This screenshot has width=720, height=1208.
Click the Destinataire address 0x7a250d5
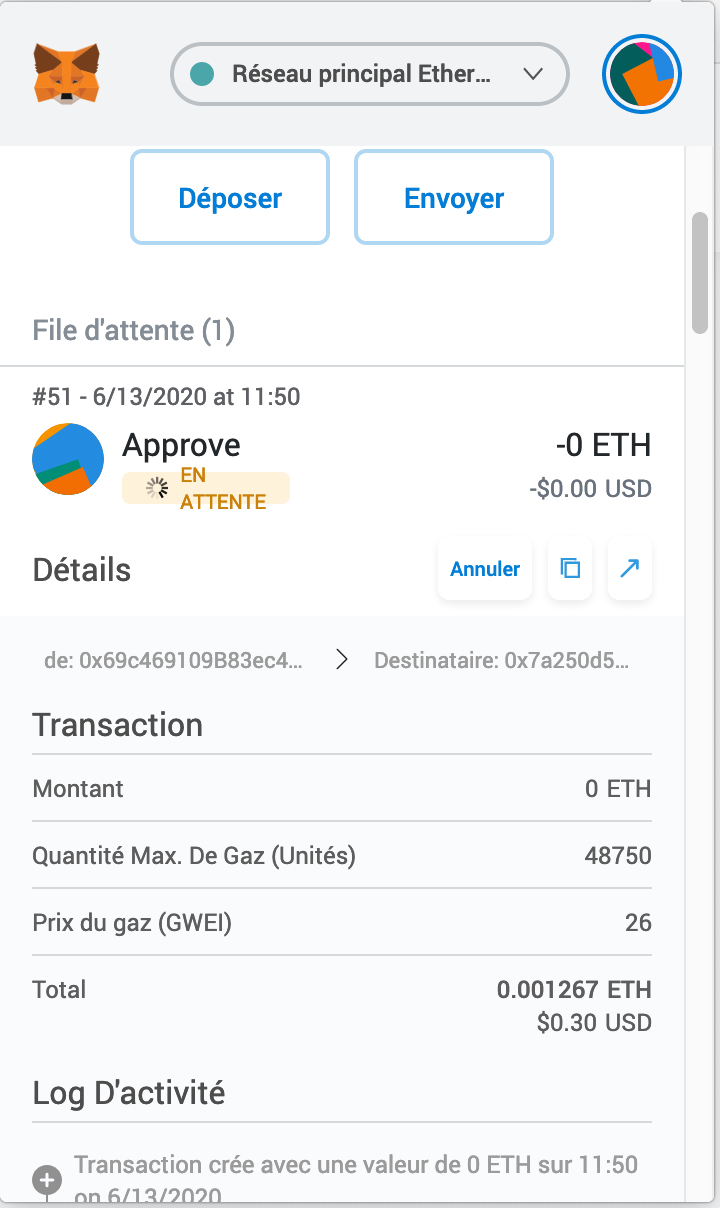coord(502,660)
